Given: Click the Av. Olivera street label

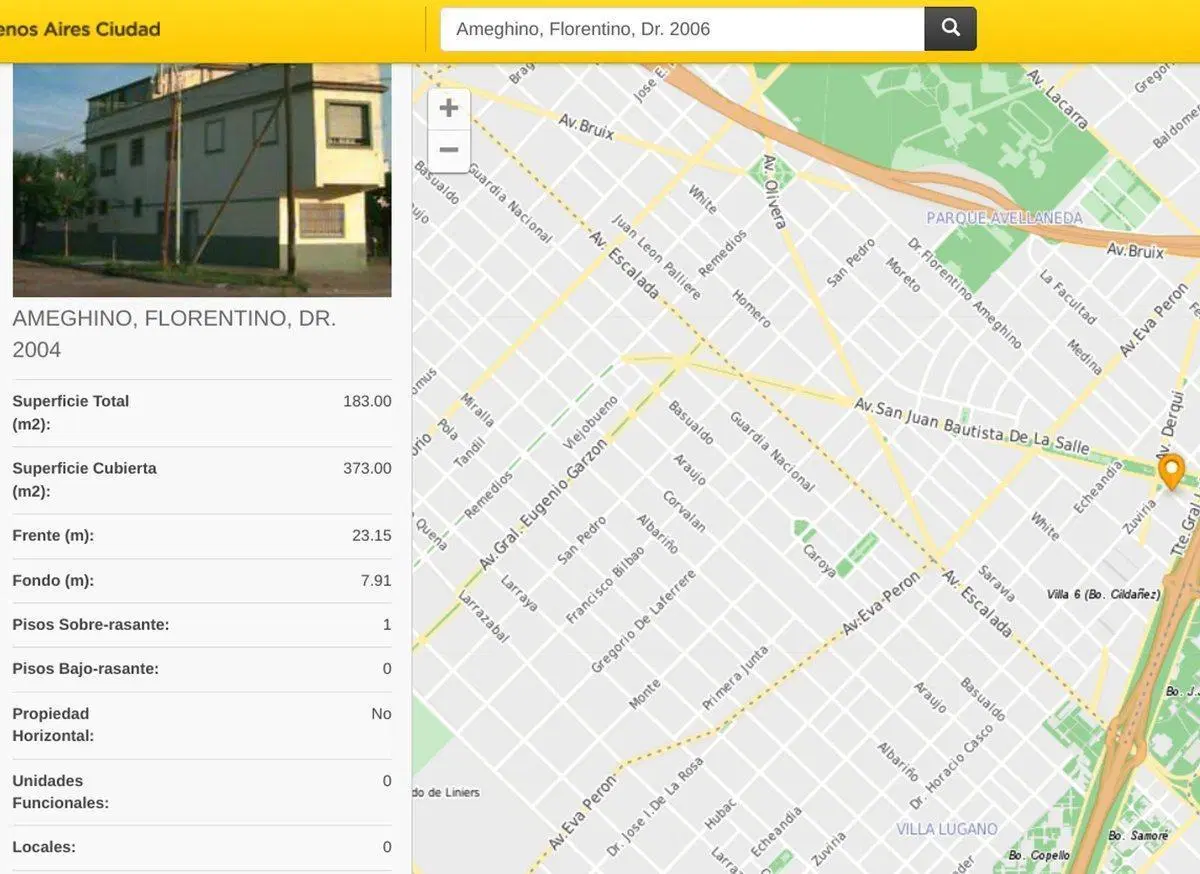Looking at the screenshot, I should pos(775,190).
